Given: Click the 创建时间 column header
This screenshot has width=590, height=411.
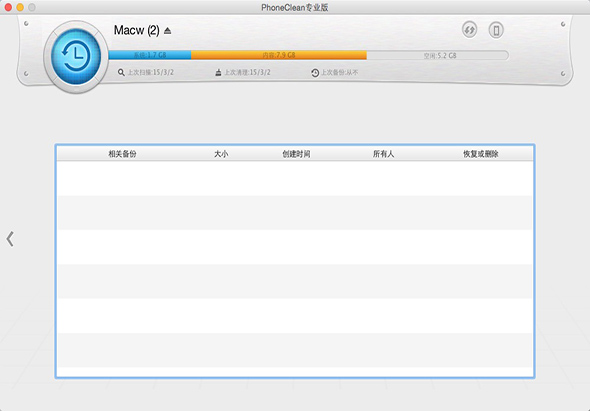Looking at the screenshot, I should tap(297, 154).
